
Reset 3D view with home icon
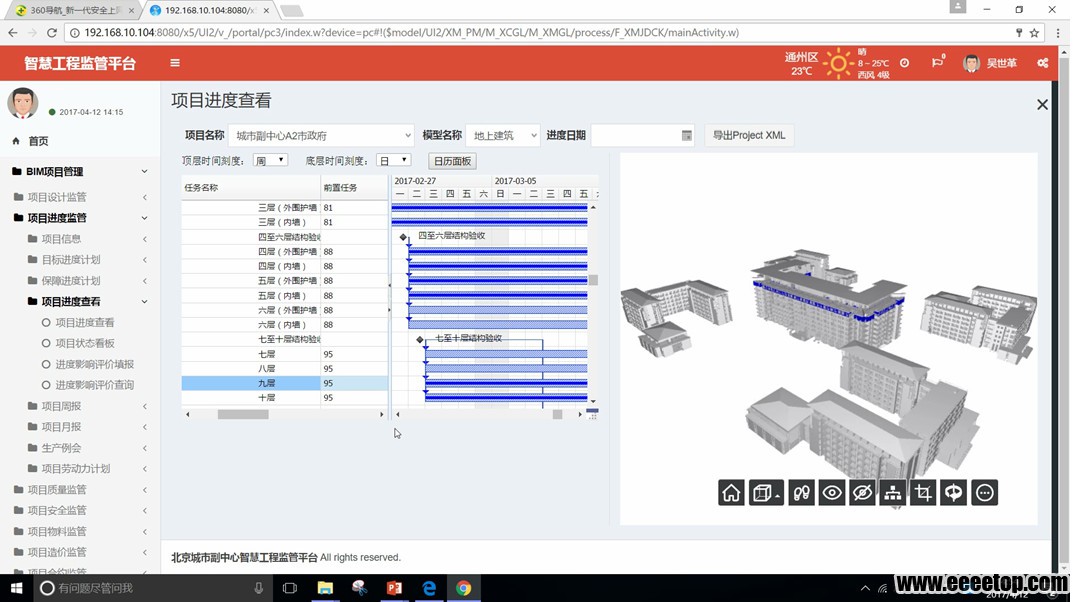click(x=732, y=493)
